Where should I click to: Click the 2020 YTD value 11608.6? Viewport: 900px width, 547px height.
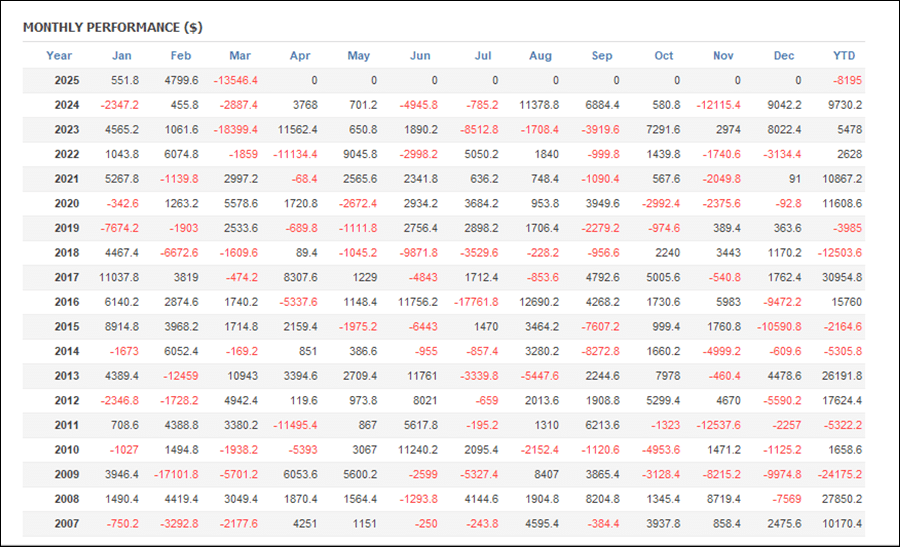click(842, 204)
